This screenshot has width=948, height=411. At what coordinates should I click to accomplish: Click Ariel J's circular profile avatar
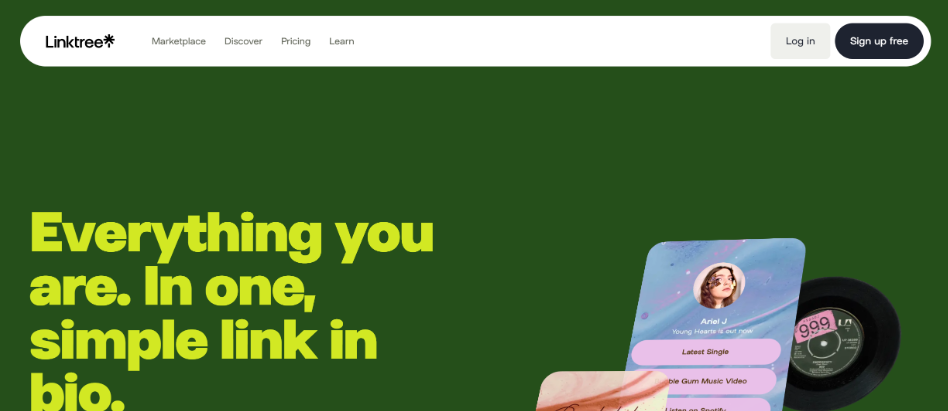[718, 286]
